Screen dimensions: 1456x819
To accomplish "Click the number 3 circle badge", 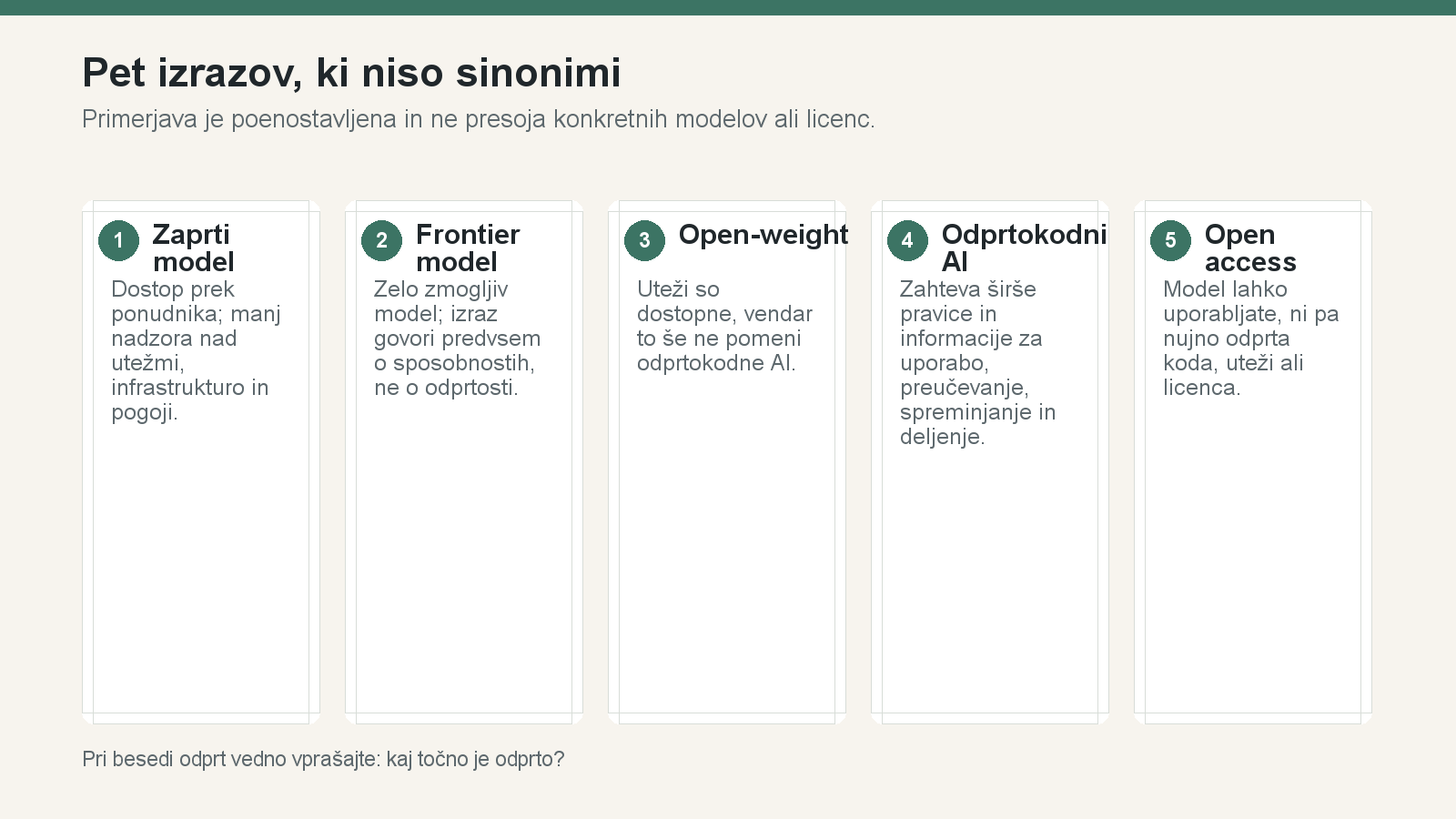I will pyautogui.click(x=644, y=240).
